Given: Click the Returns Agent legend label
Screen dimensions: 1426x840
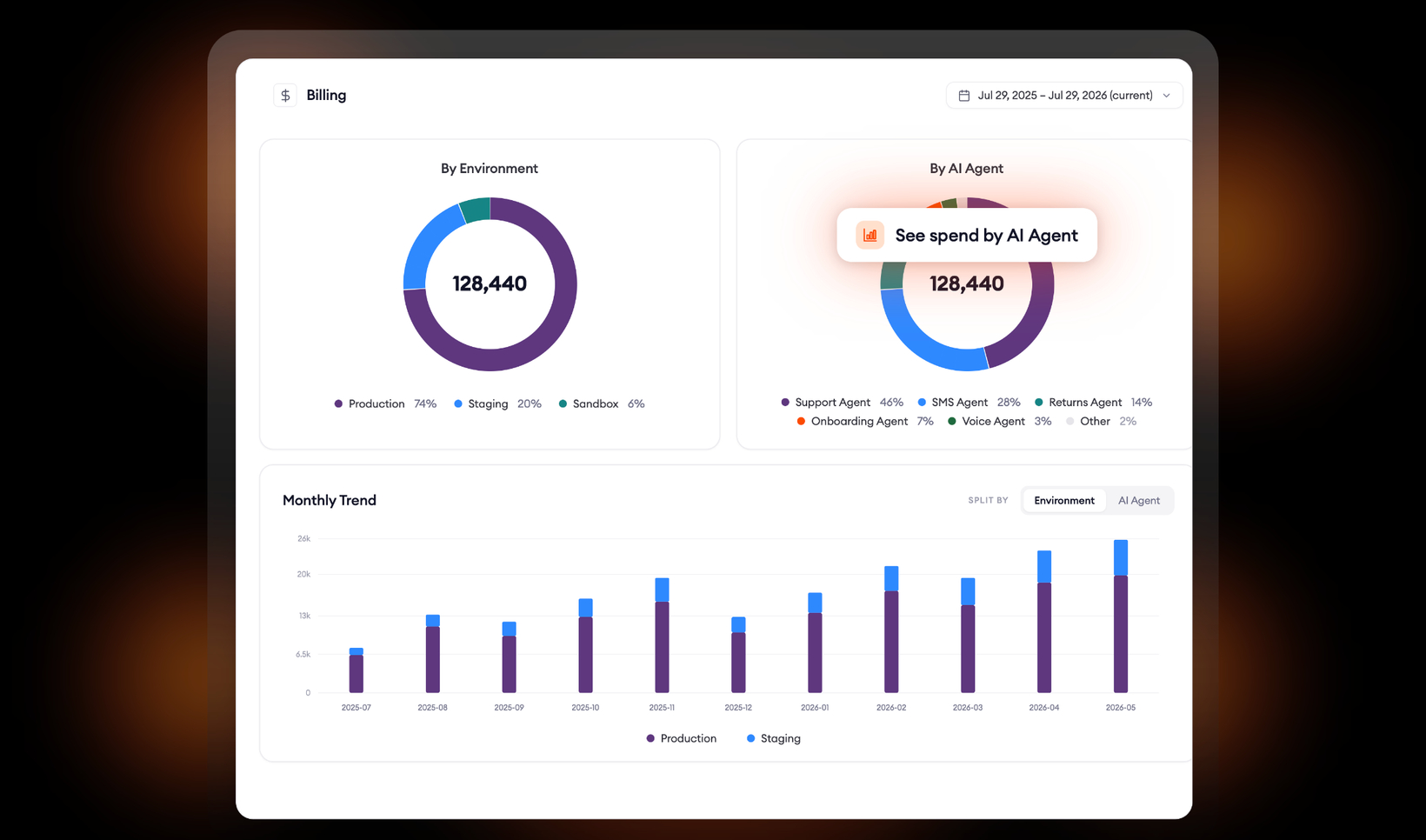Looking at the screenshot, I should [1085, 402].
